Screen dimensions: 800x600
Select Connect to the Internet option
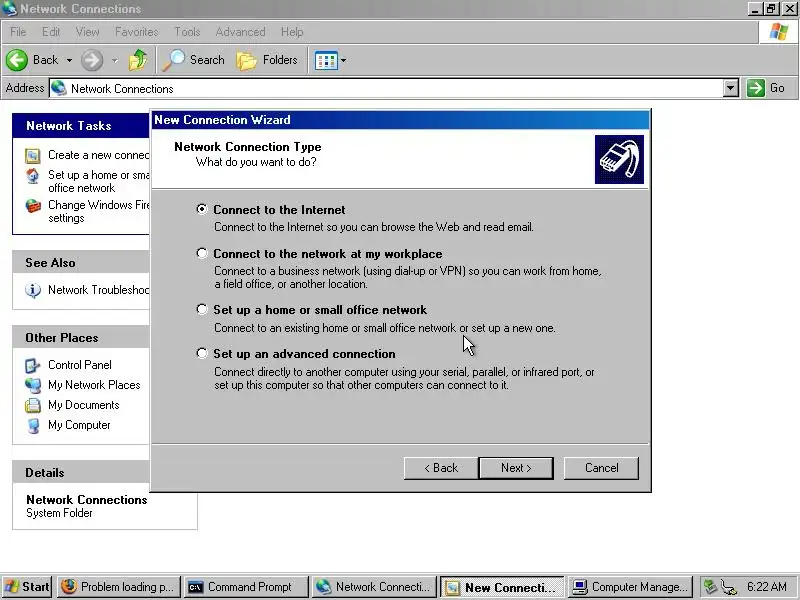point(202,209)
